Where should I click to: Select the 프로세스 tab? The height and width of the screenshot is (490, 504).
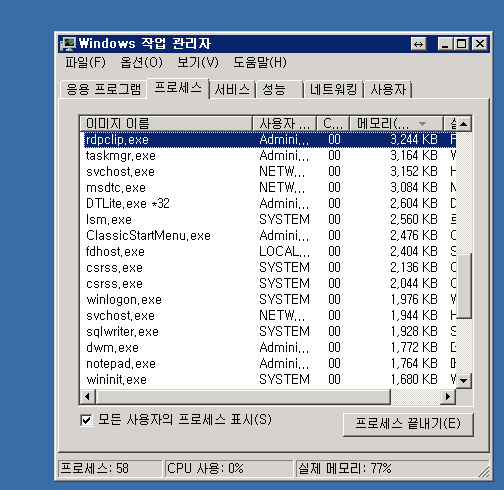[178, 88]
